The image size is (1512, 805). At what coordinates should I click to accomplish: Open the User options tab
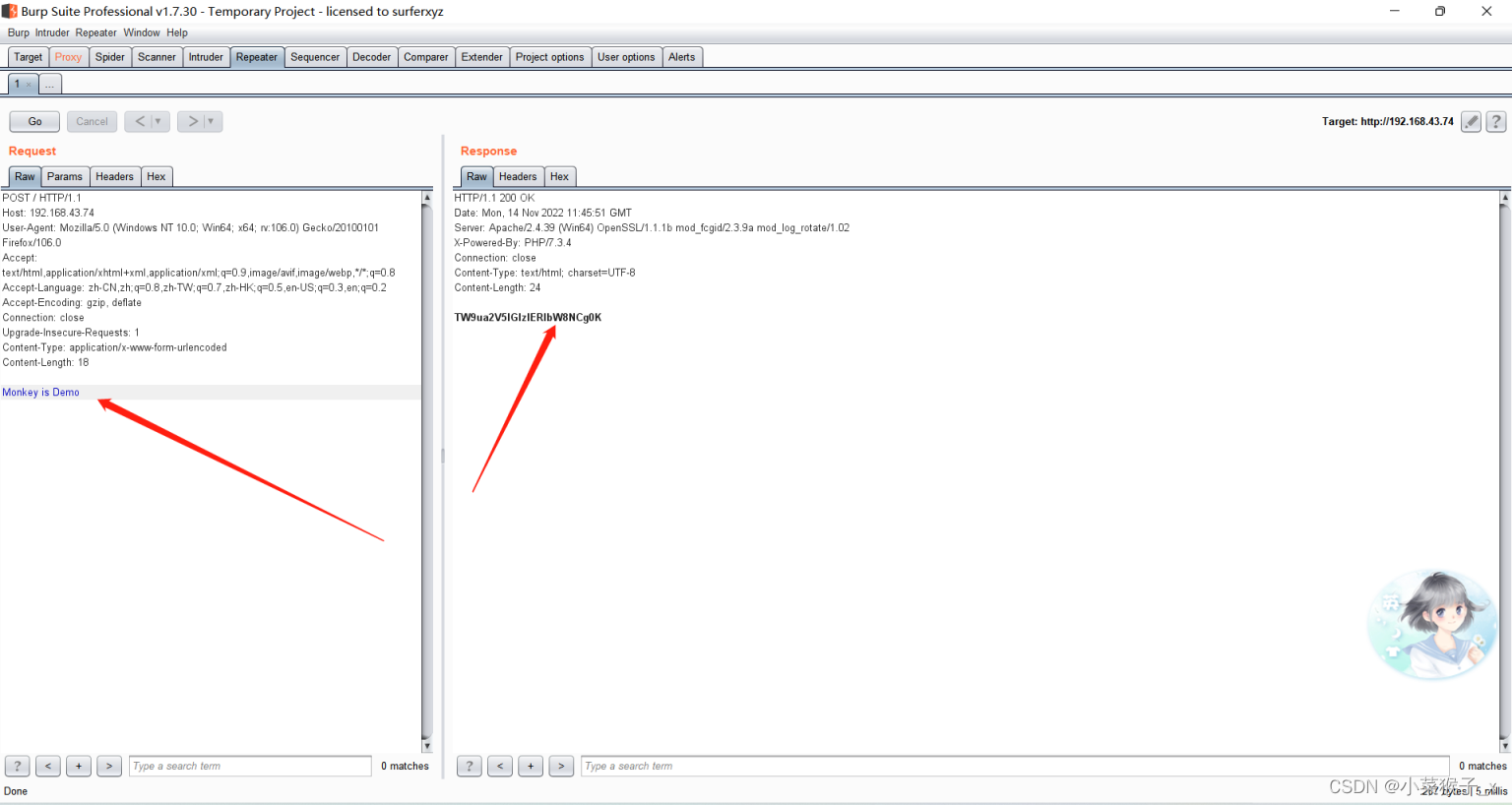(x=626, y=57)
